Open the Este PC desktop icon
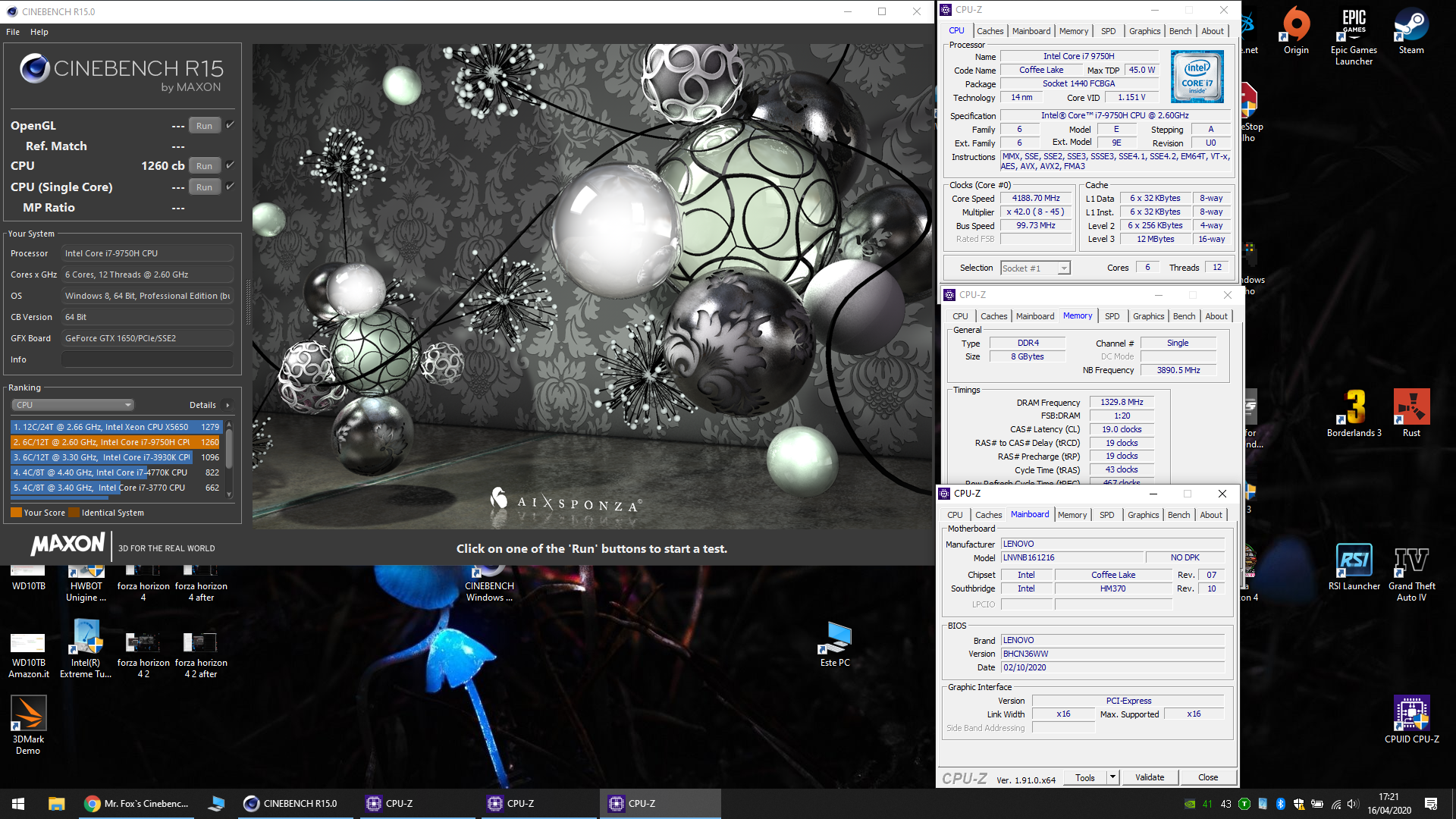The width and height of the screenshot is (1456, 819). point(835,644)
